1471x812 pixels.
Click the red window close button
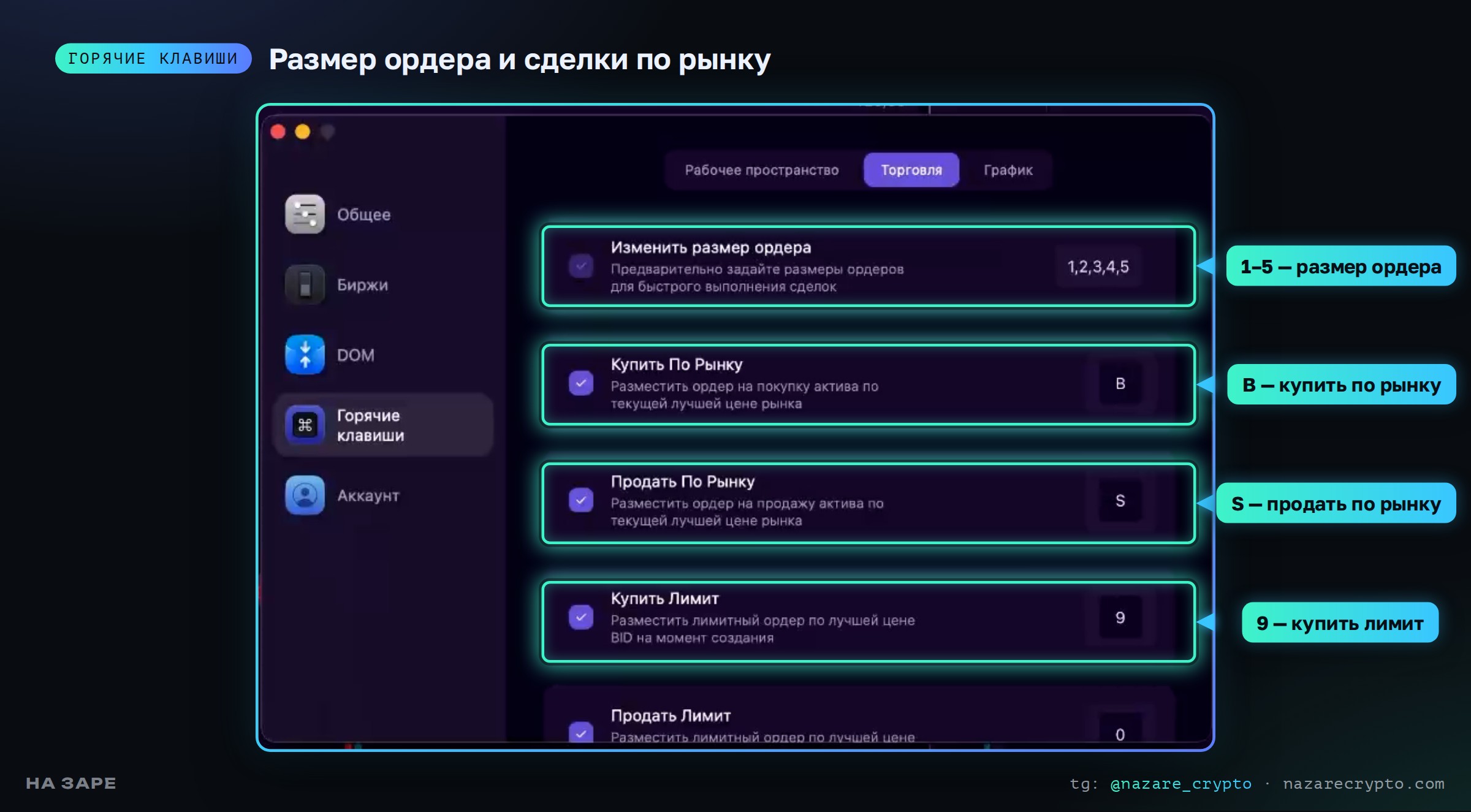coord(278,132)
